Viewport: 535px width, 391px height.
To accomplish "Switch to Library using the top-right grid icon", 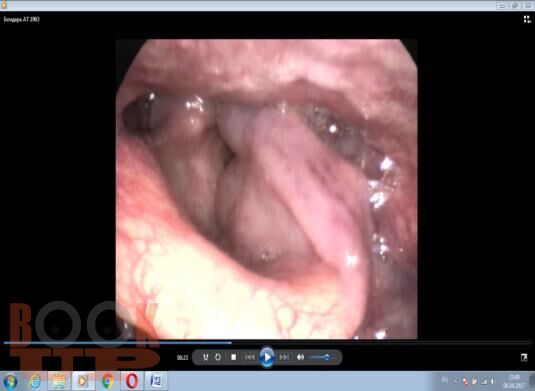I will pyautogui.click(x=527, y=19).
